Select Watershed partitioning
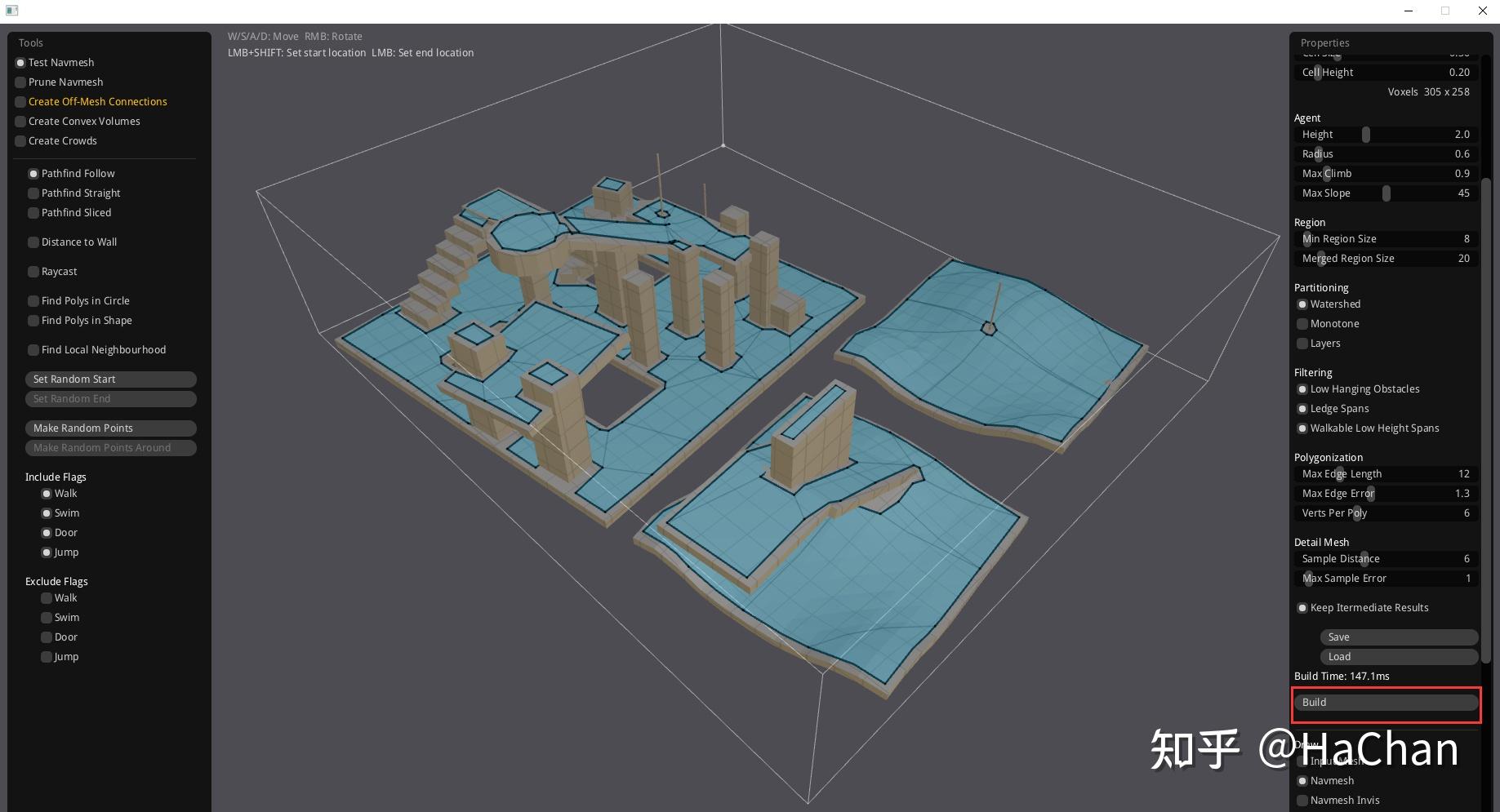This screenshot has height=812, width=1500. tap(1329, 304)
